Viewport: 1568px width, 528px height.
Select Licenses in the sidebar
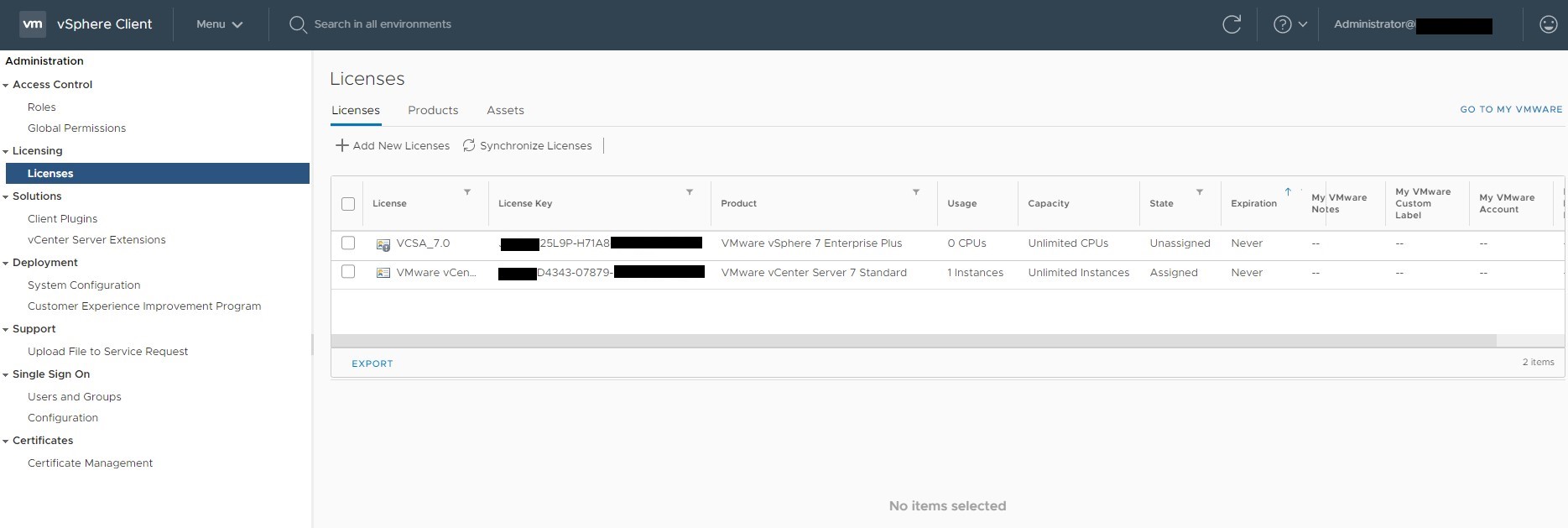[158, 173]
